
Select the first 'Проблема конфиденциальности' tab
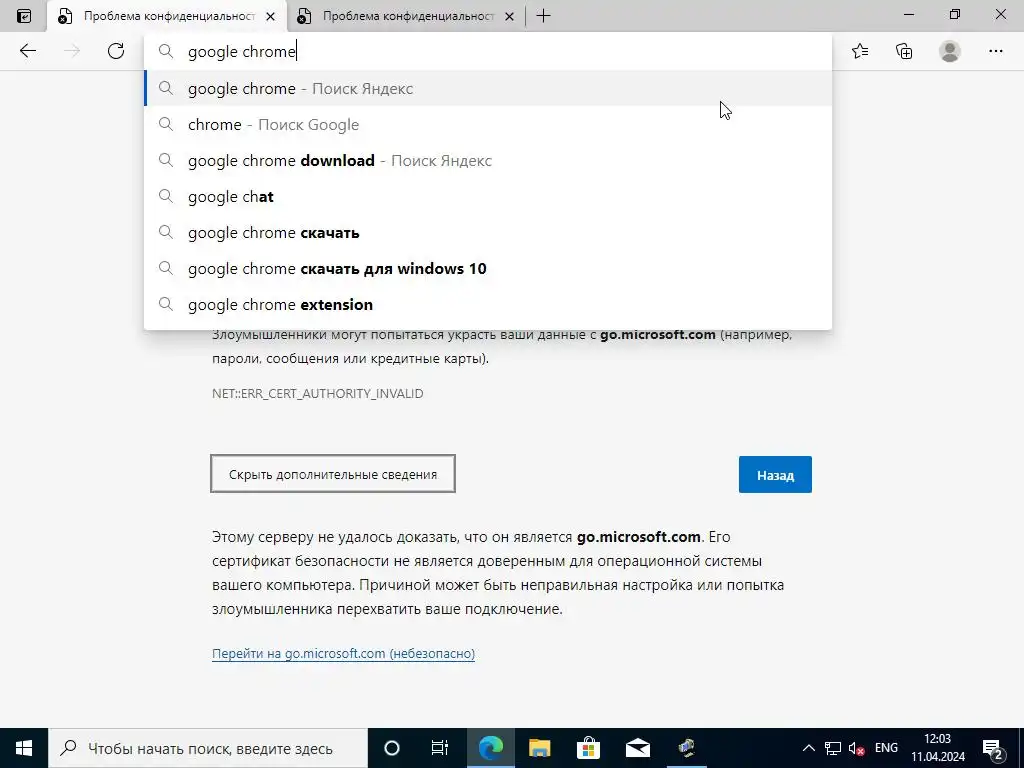[x=167, y=16]
